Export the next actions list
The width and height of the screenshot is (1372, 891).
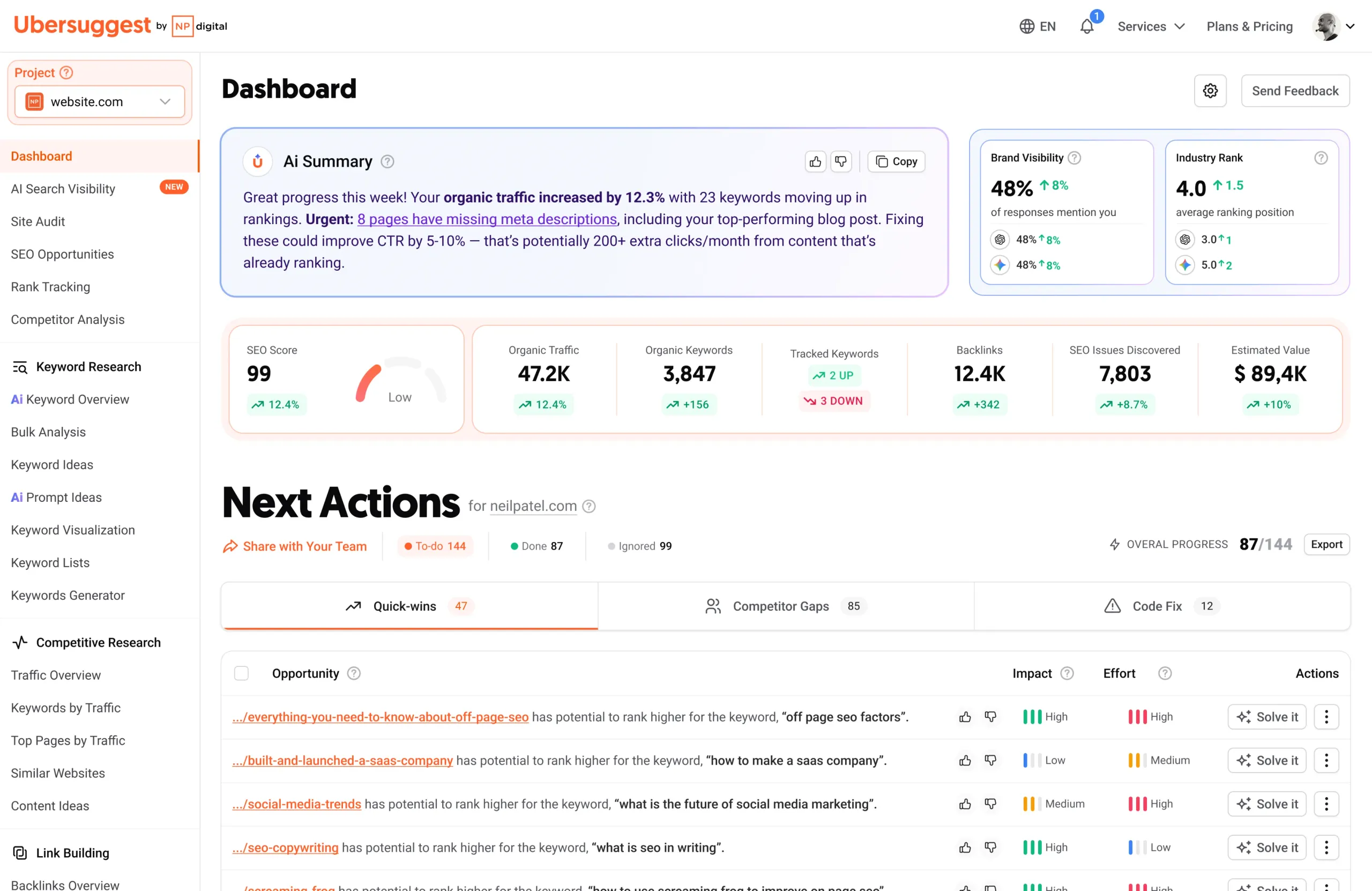(1326, 544)
